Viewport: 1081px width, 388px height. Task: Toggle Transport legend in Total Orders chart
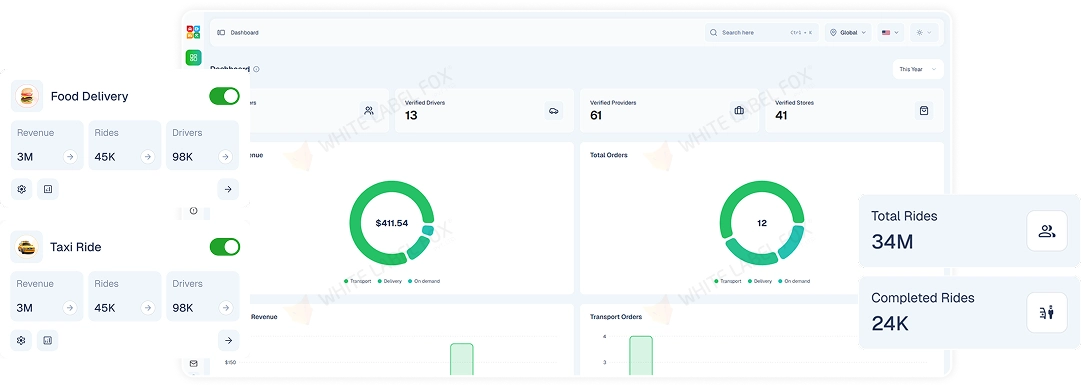pos(728,281)
